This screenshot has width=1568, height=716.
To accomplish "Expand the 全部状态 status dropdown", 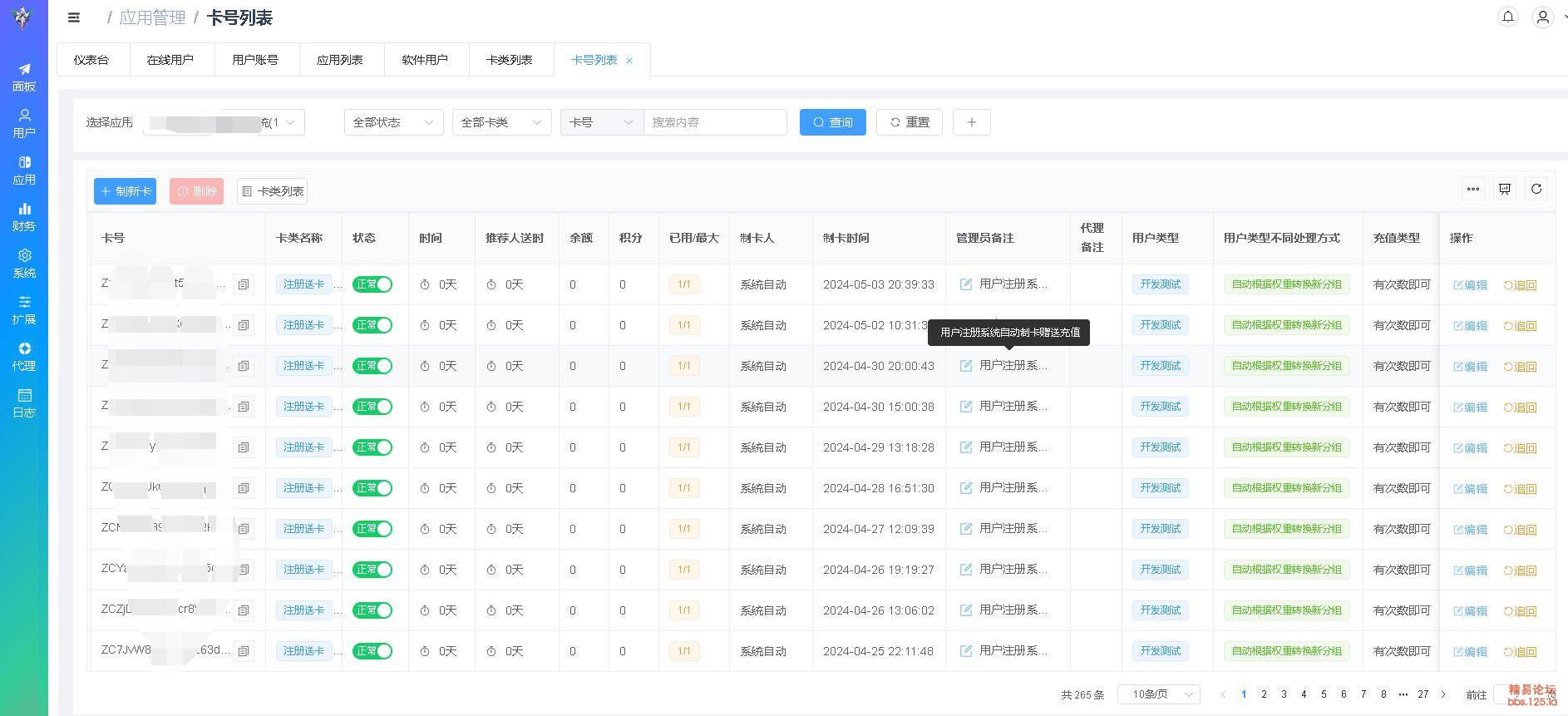I will pyautogui.click(x=393, y=122).
